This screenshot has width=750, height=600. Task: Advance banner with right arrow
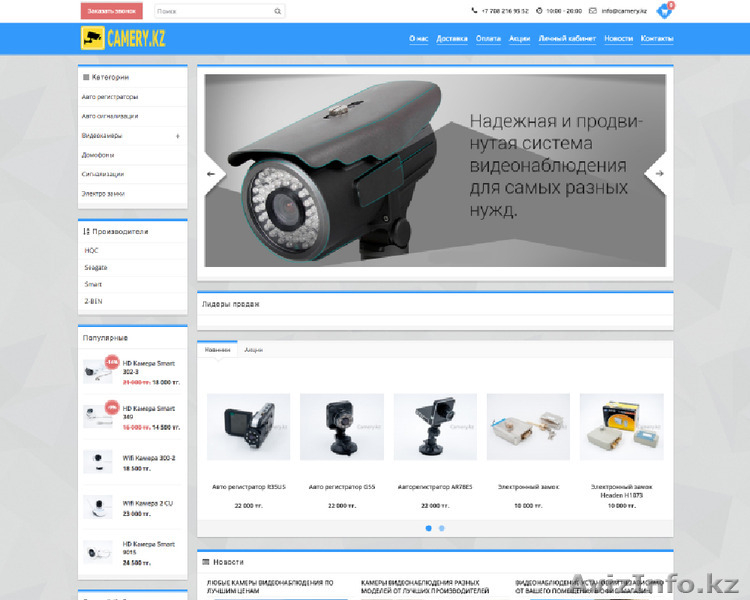[x=659, y=174]
